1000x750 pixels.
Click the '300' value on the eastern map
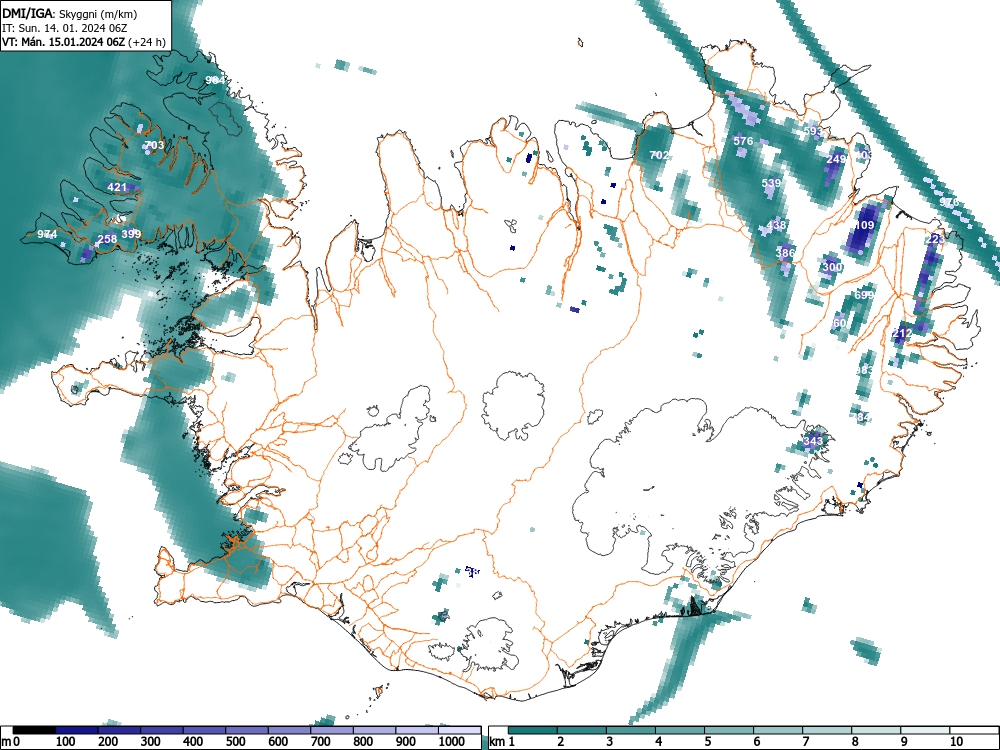[x=833, y=267]
